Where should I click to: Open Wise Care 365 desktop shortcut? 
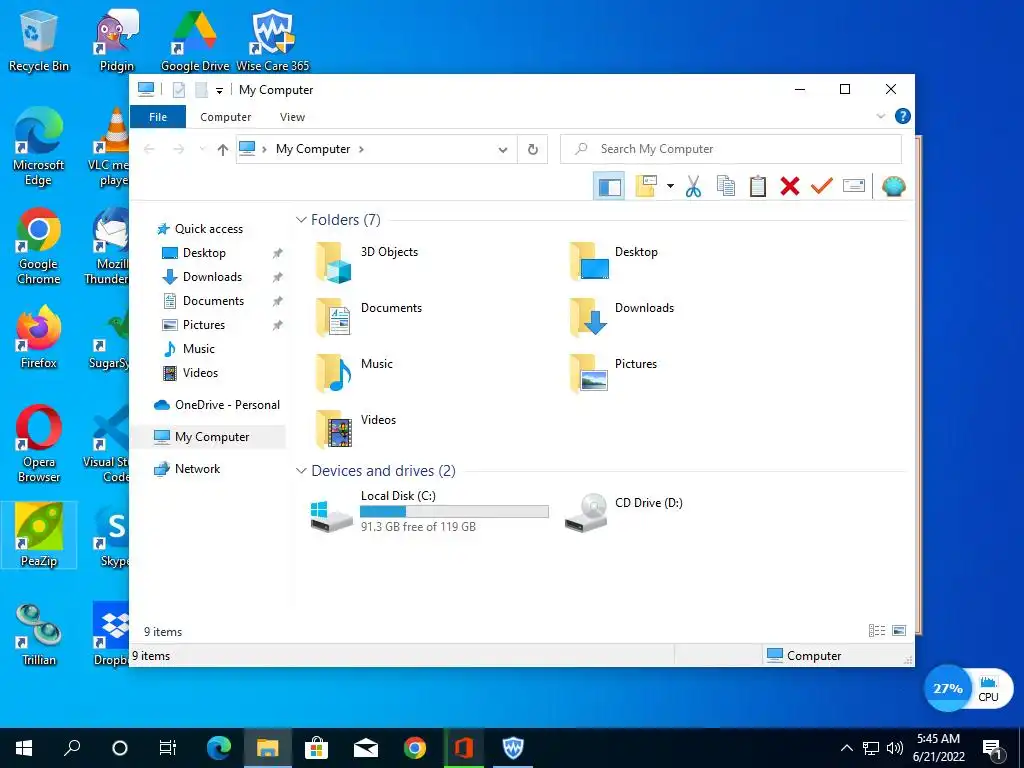click(x=273, y=40)
